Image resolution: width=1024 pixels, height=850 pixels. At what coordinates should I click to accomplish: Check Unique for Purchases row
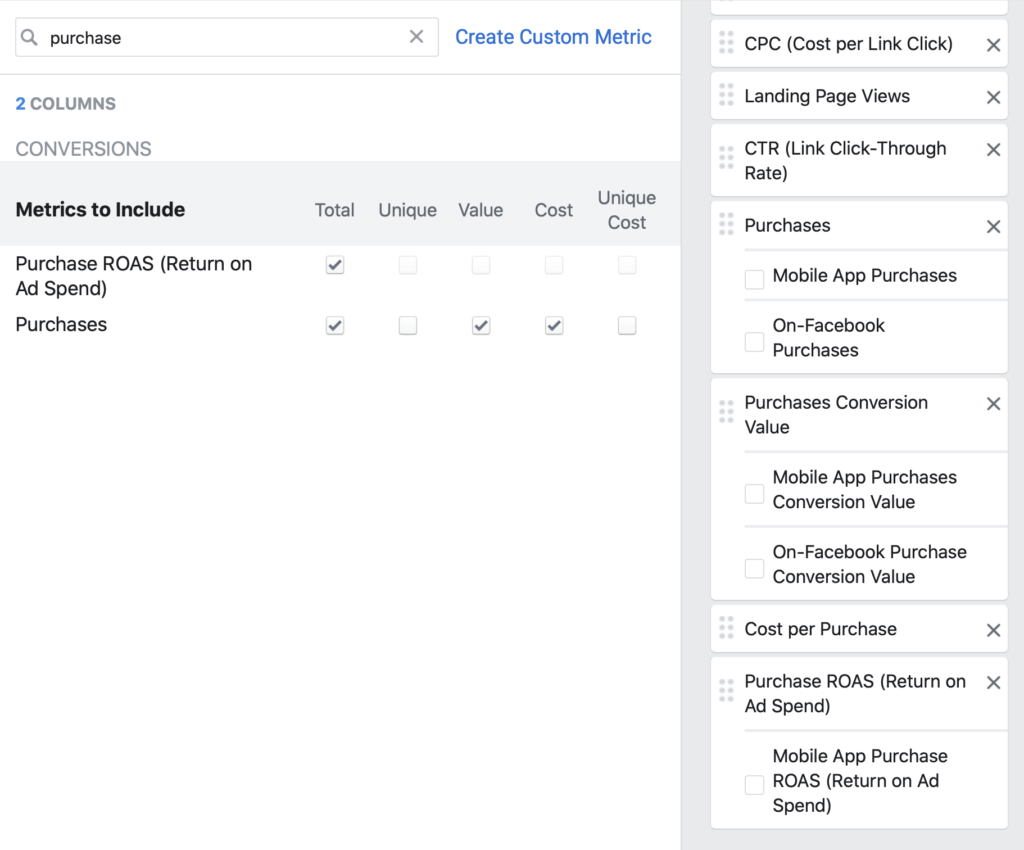407,325
